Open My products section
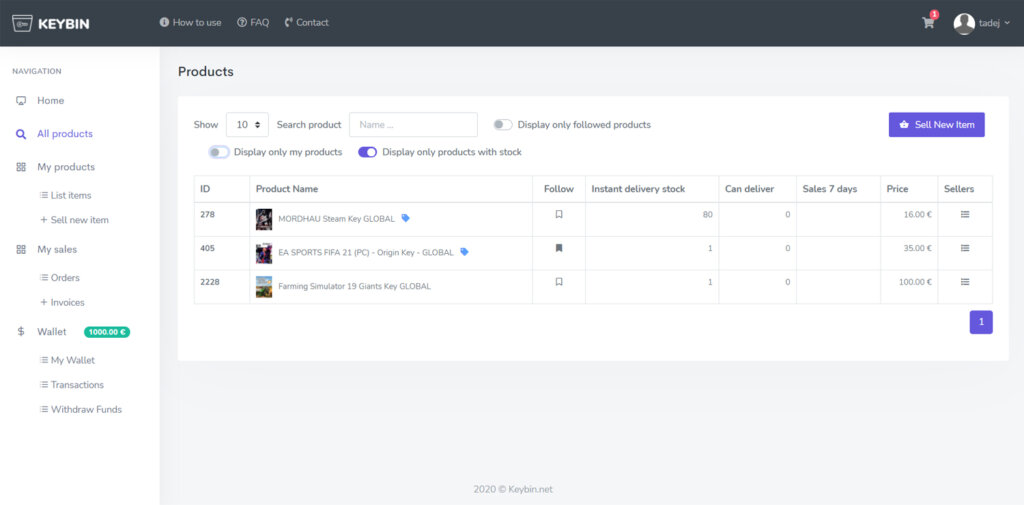Image resolution: width=1024 pixels, height=505 pixels. tap(66, 167)
